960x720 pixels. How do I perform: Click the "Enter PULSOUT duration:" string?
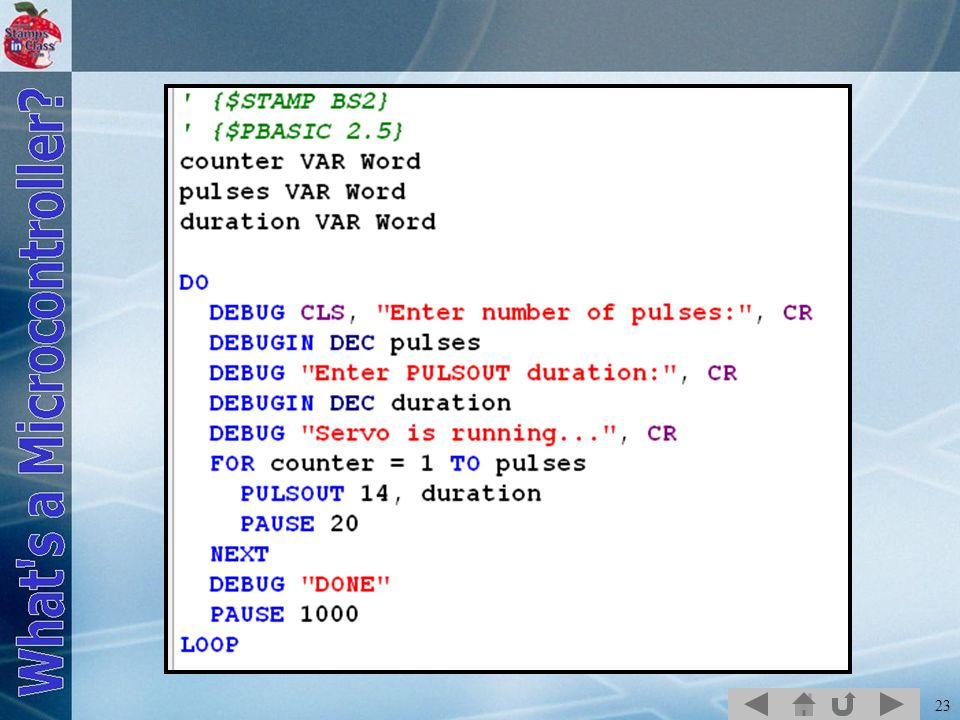pos(489,373)
